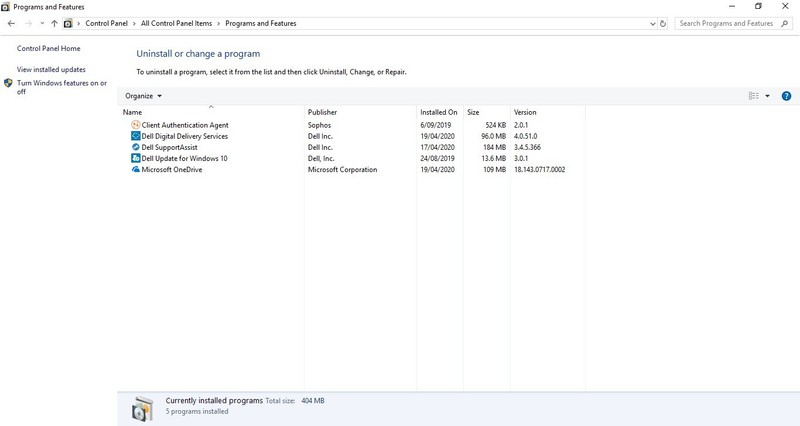Select the Client Authentication Agent row
The image size is (800, 426).
pos(352,125)
